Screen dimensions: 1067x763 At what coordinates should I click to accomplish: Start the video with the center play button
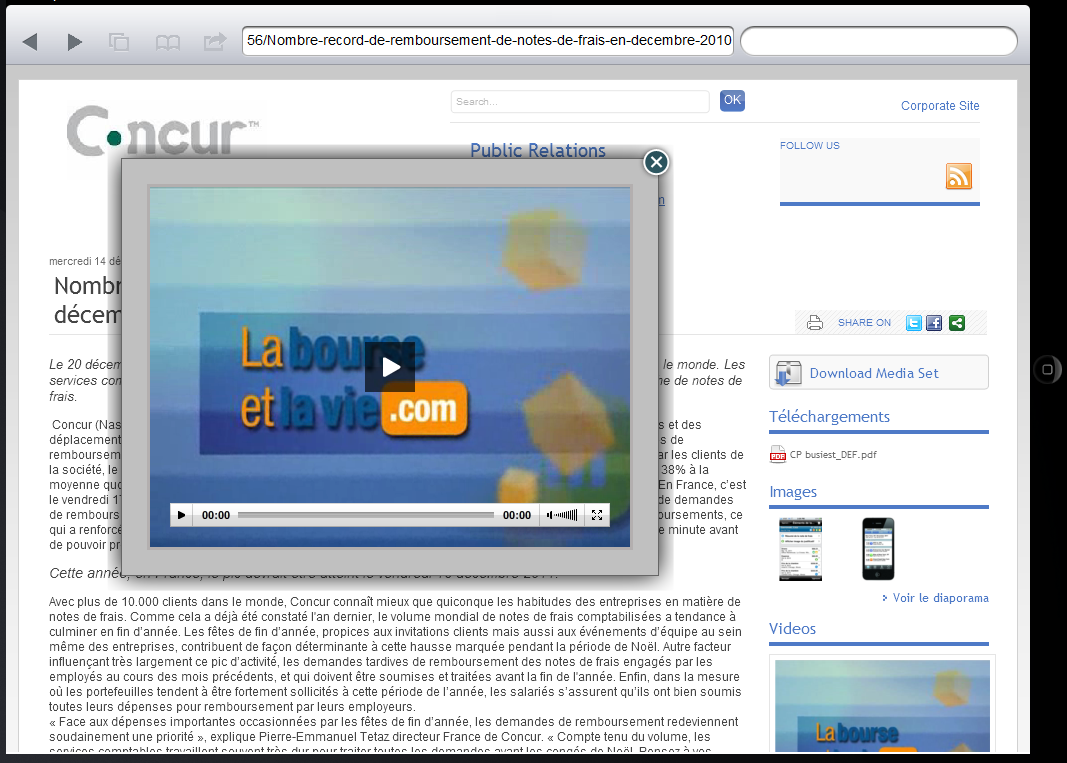pyautogui.click(x=390, y=367)
